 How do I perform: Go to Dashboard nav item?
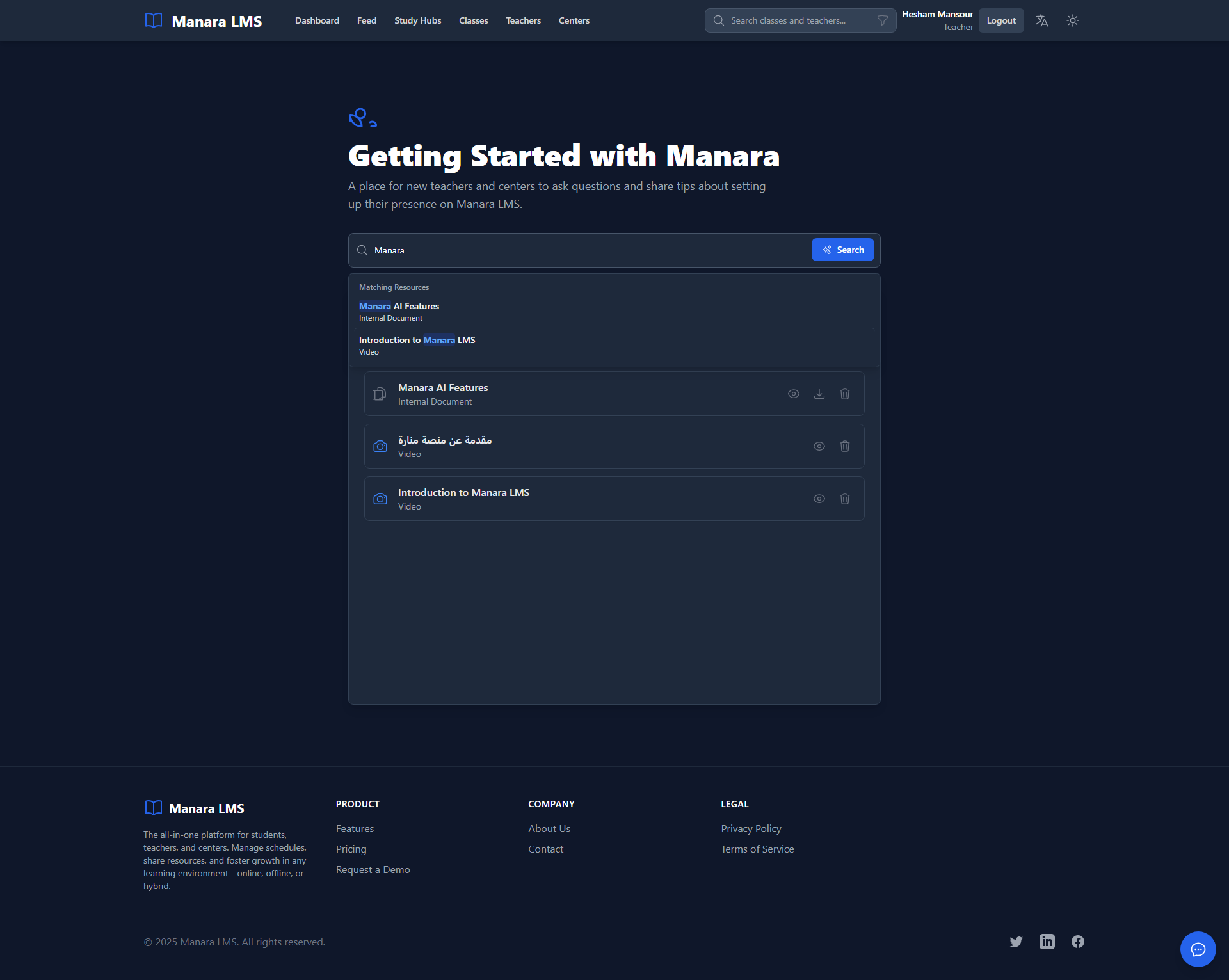pos(317,20)
